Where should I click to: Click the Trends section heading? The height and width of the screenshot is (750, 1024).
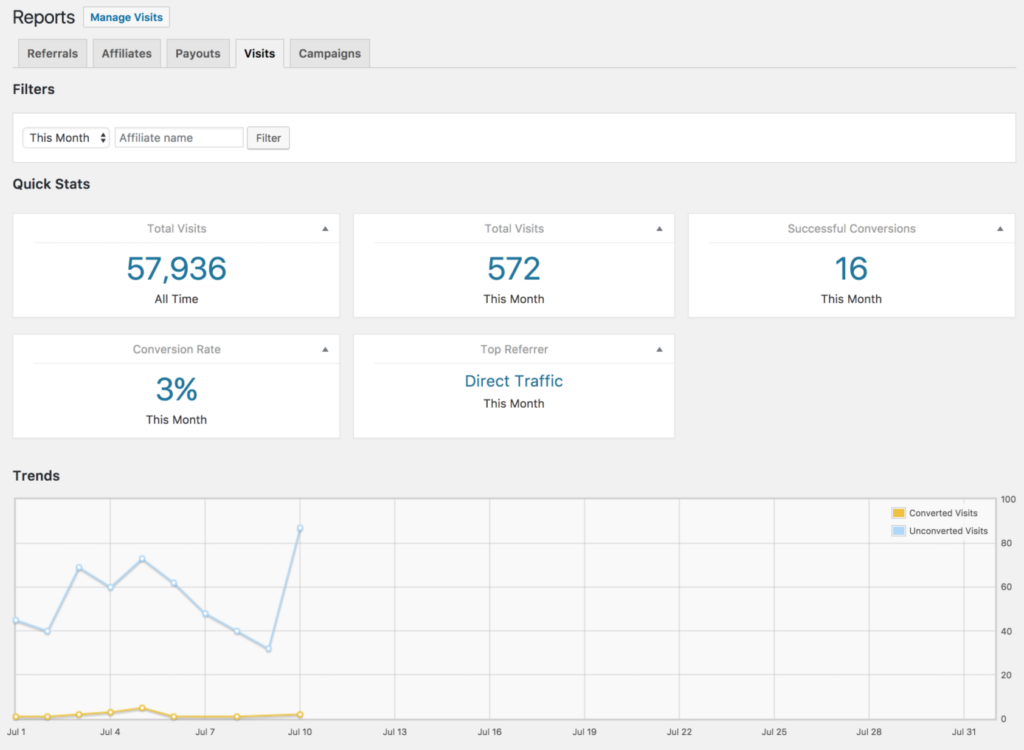pyautogui.click(x=37, y=476)
